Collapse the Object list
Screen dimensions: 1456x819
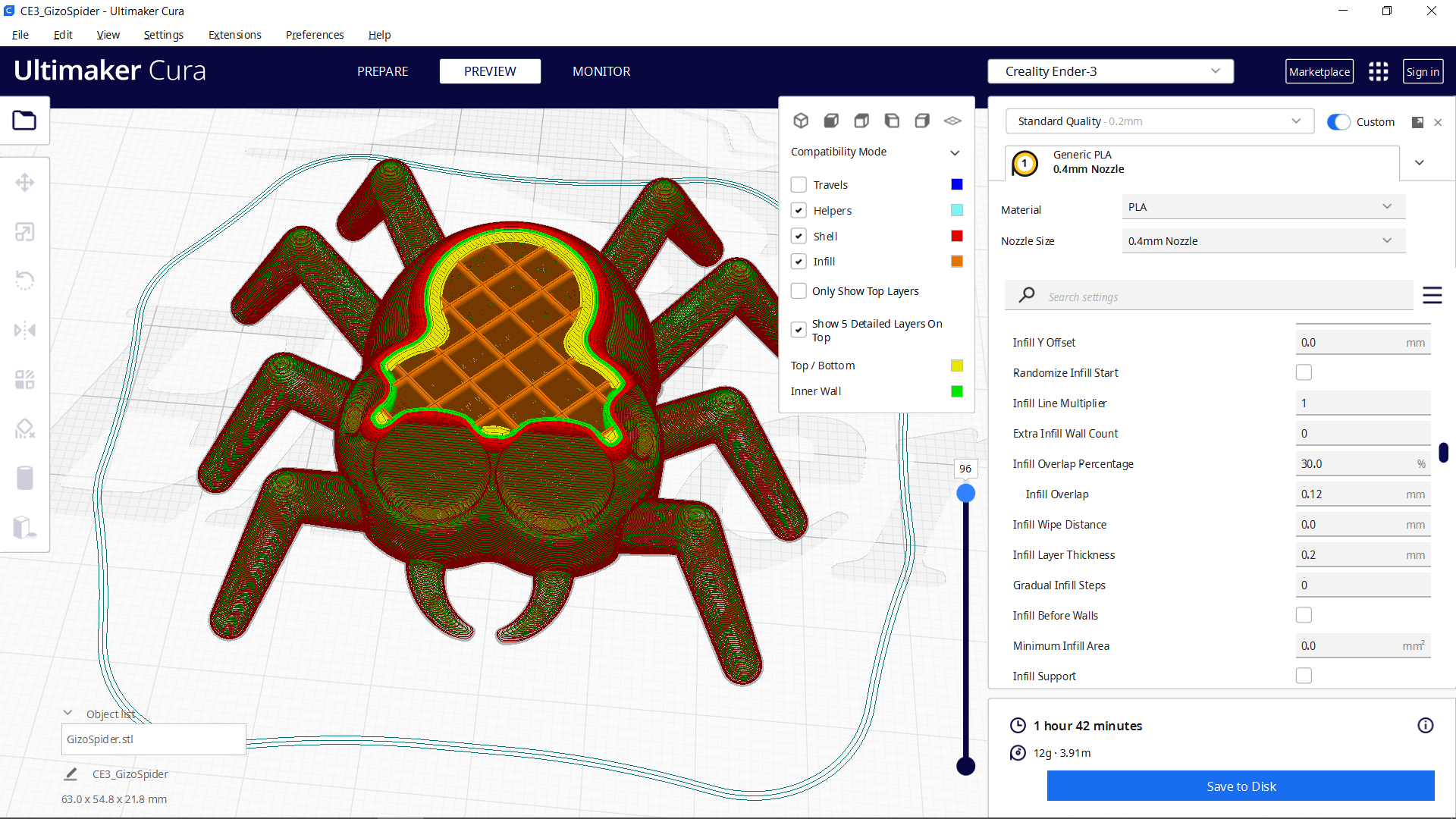(x=67, y=714)
